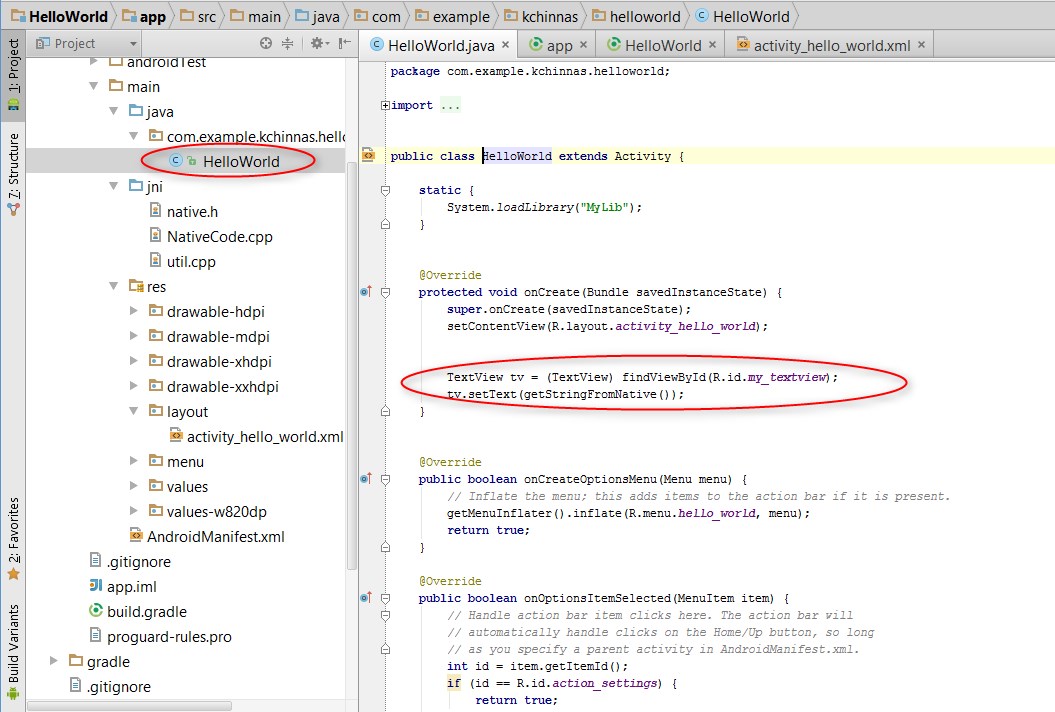
Task: Click the "MyLib" string in loadLibrary call
Action: 604,207
